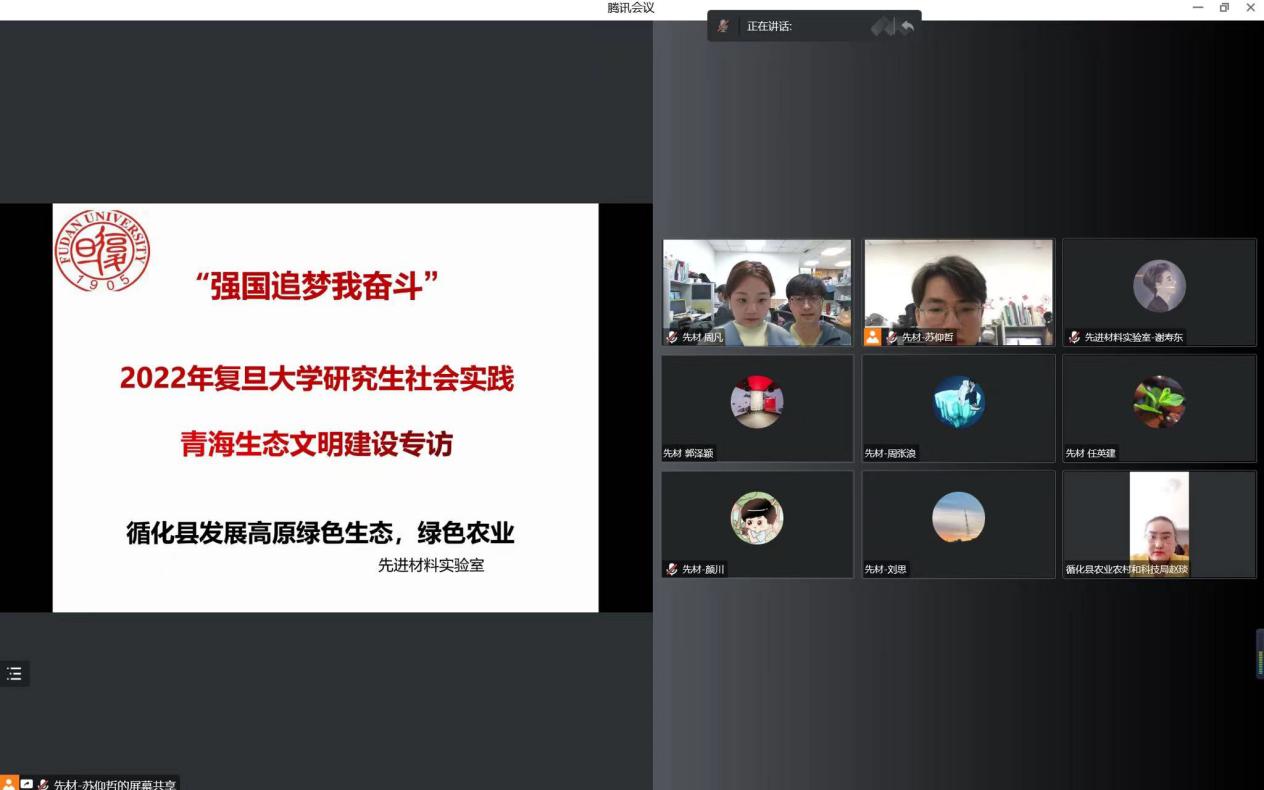Click the screen share icon in bottom-left label
Viewport: 1264px width, 790px height.
click(x=27, y=784)
